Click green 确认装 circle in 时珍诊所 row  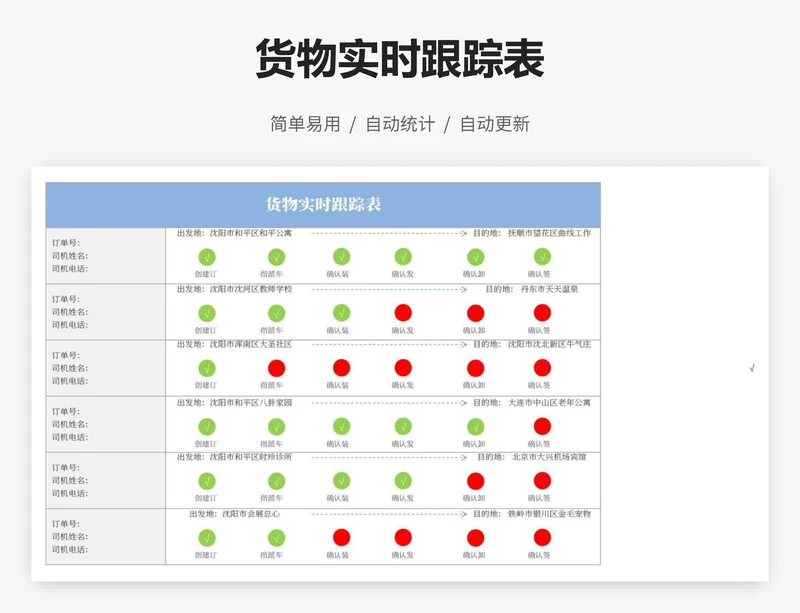click(341, 481)
